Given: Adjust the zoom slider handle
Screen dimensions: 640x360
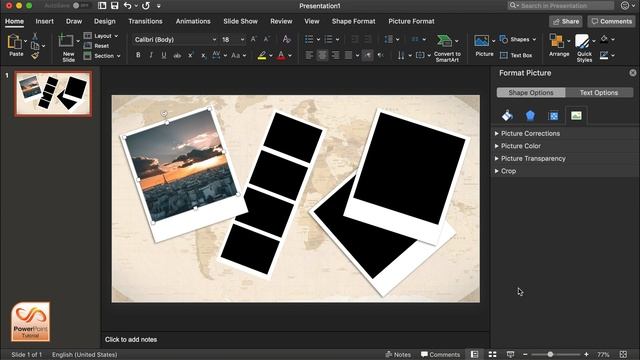Looking at the screenshot, I should tap(550, 354).
